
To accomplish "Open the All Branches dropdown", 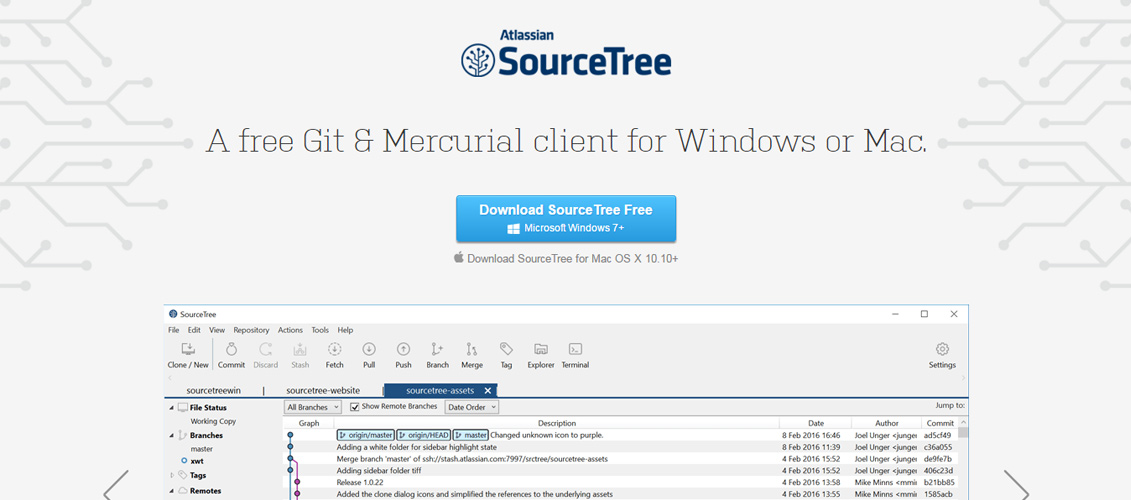I will [313, 407].
